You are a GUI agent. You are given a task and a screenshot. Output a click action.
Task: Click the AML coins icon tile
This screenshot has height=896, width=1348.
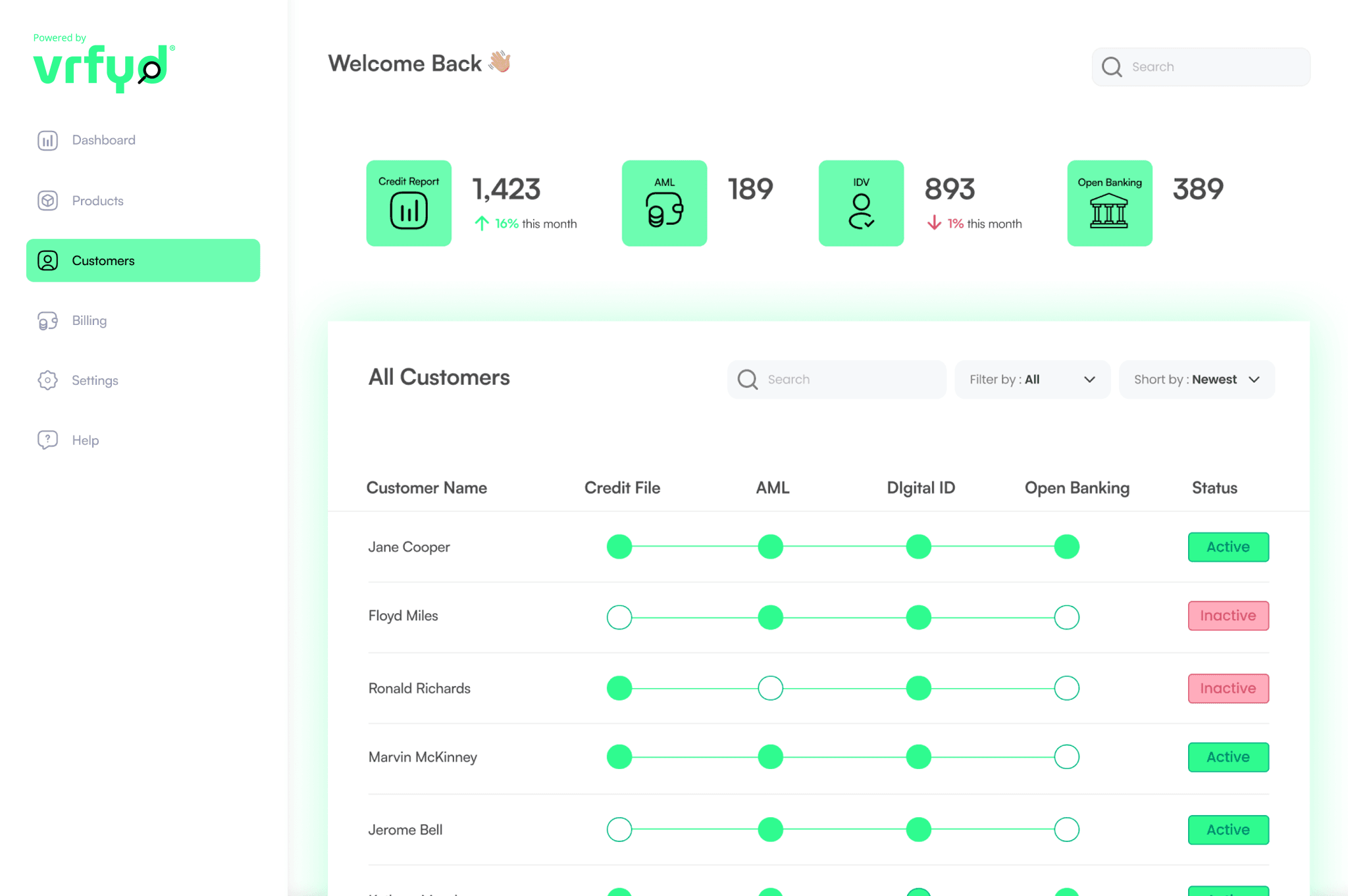(664, 203)
